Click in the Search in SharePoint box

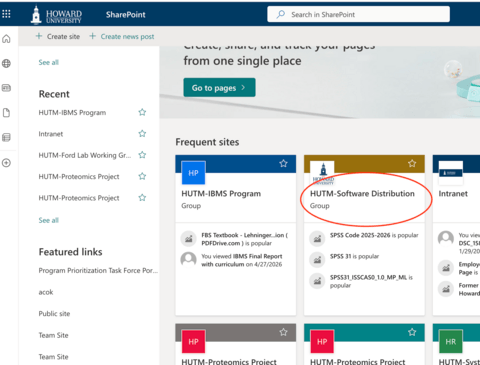pos(358,14)
